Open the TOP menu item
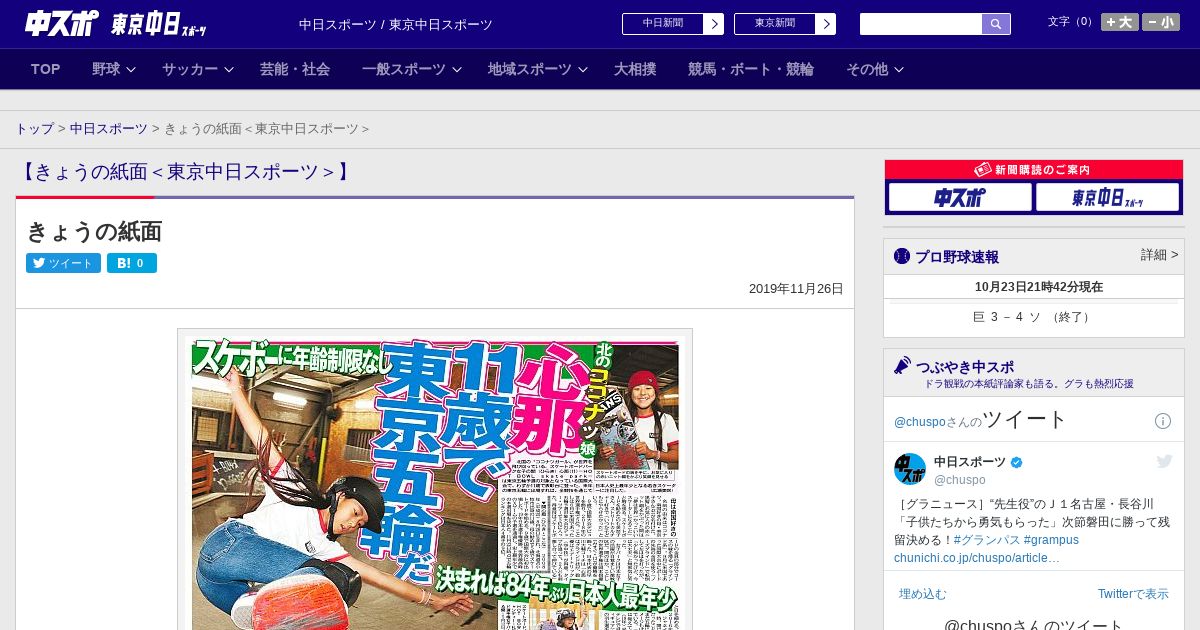This screenshot has width=1200, height=630. coord(46,69)
